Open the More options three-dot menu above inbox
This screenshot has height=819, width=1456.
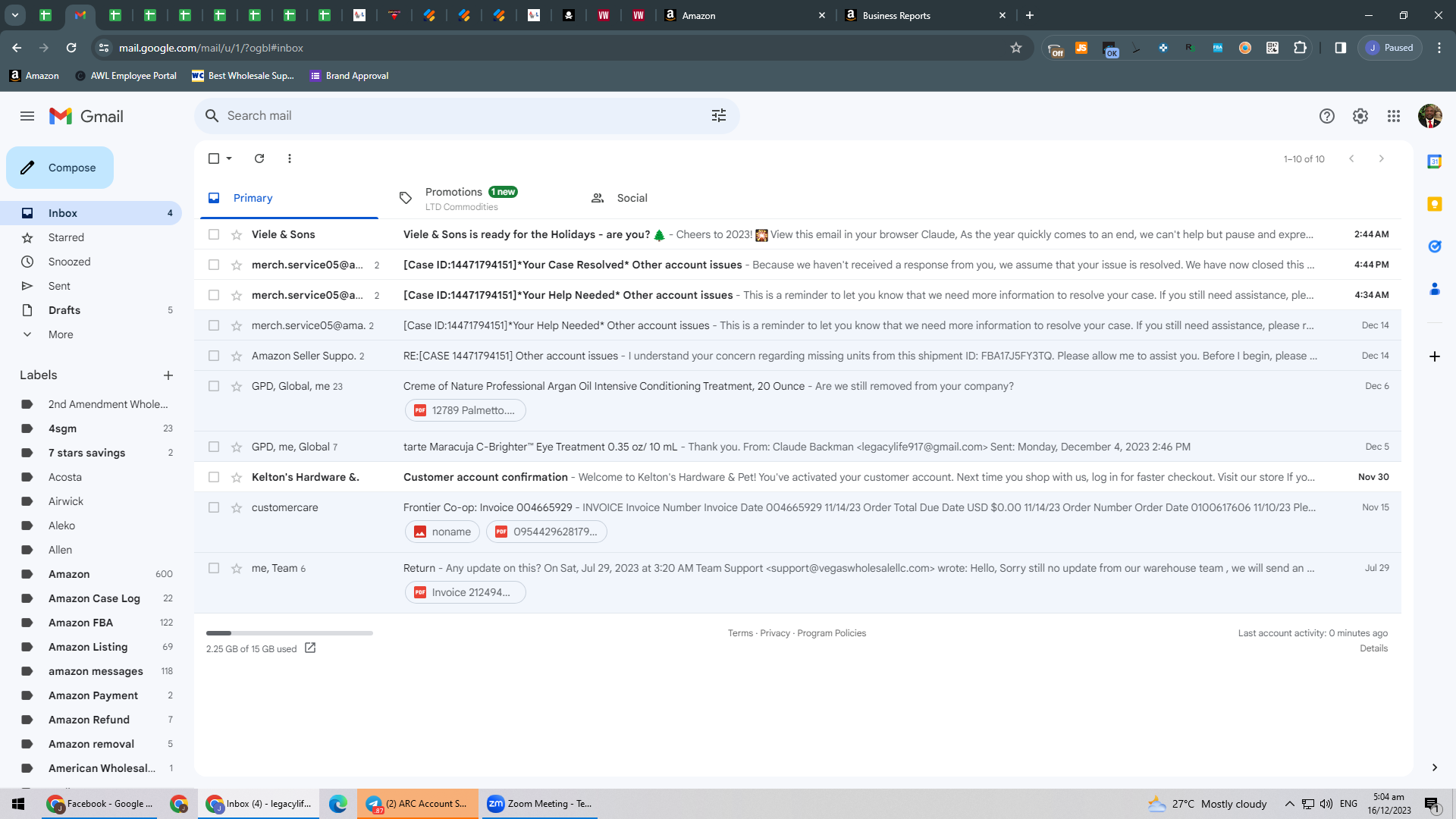290,158
